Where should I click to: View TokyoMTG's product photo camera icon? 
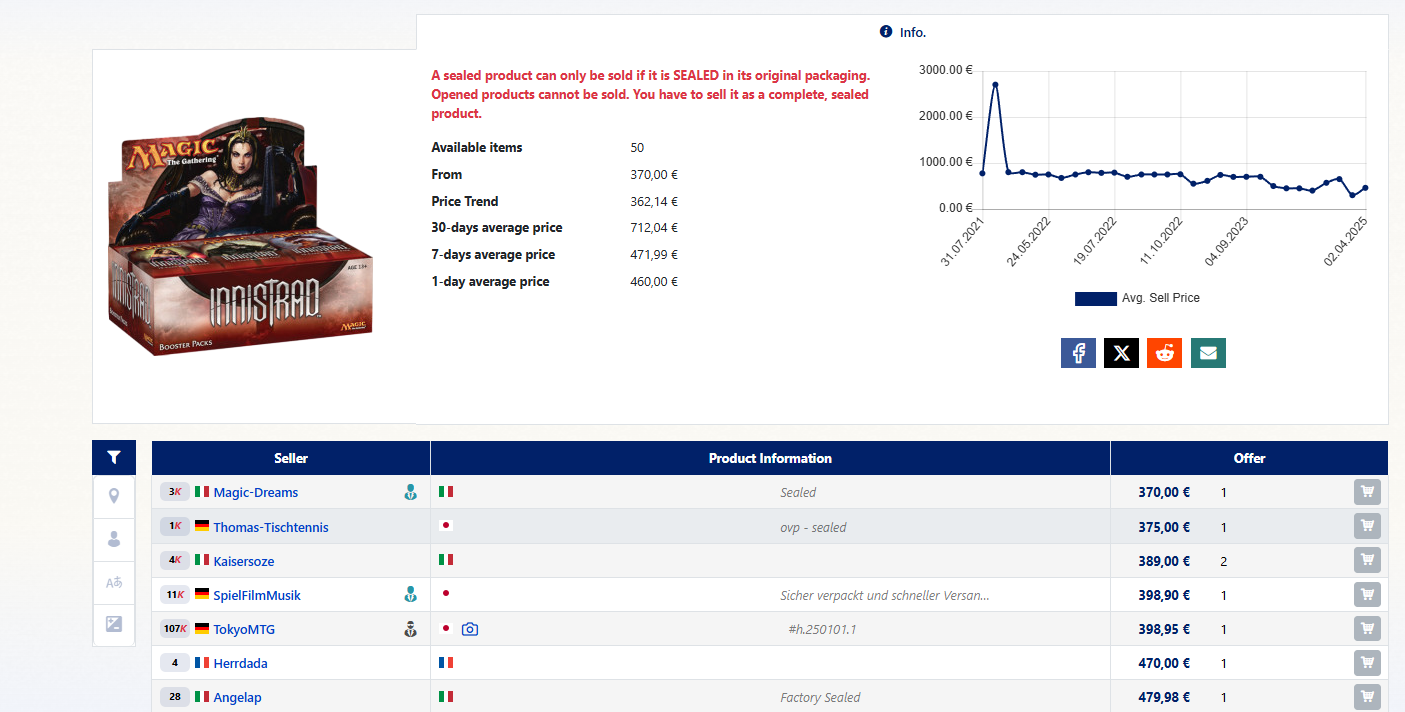click(x=470, y=629)
